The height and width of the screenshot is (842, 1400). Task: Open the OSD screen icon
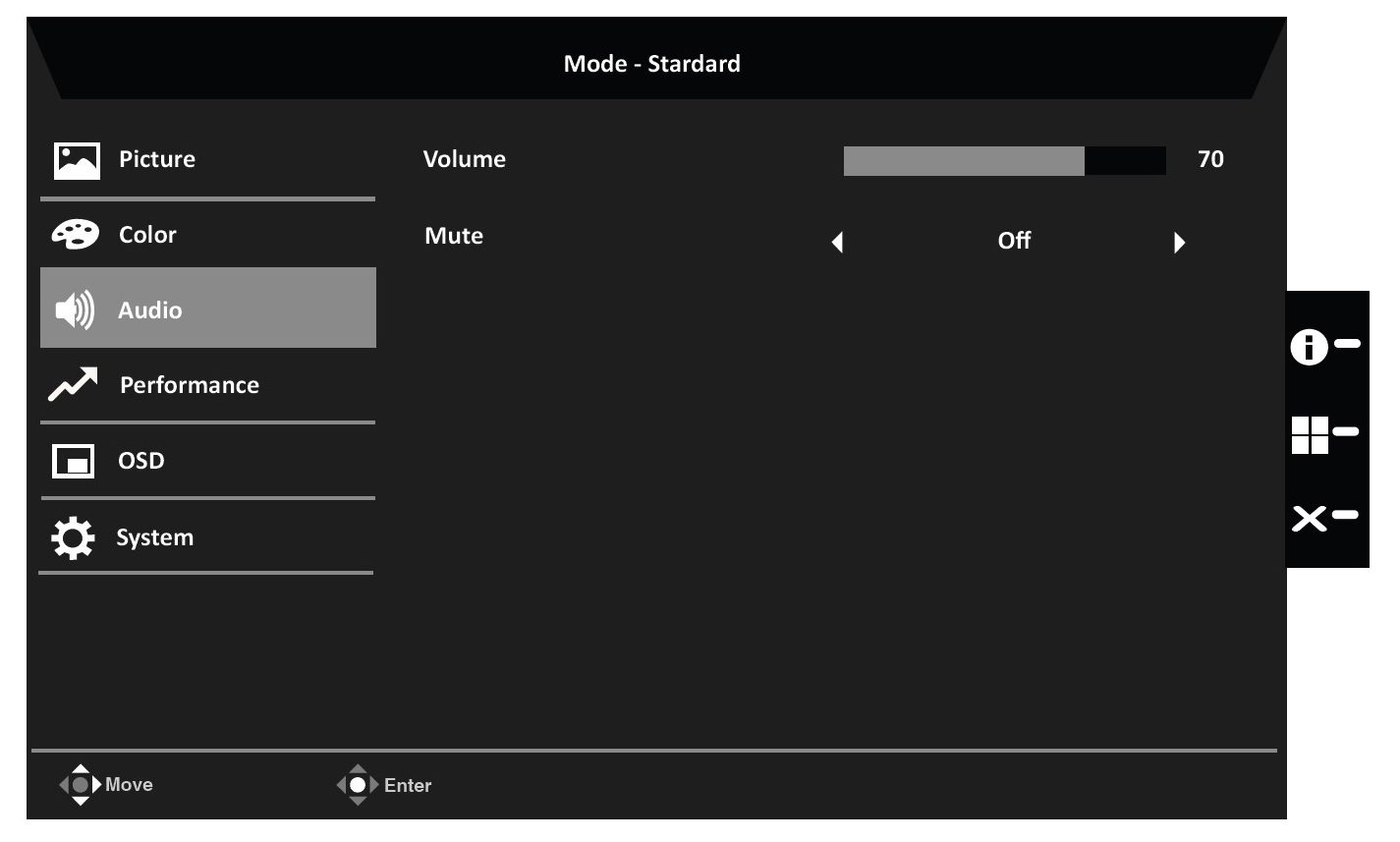(74, 461)
